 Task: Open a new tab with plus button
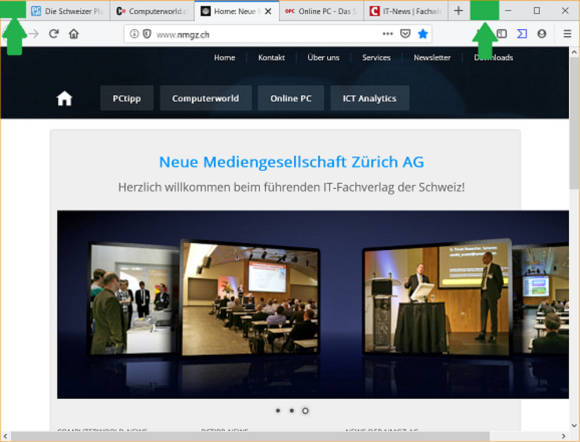point(458,11)
